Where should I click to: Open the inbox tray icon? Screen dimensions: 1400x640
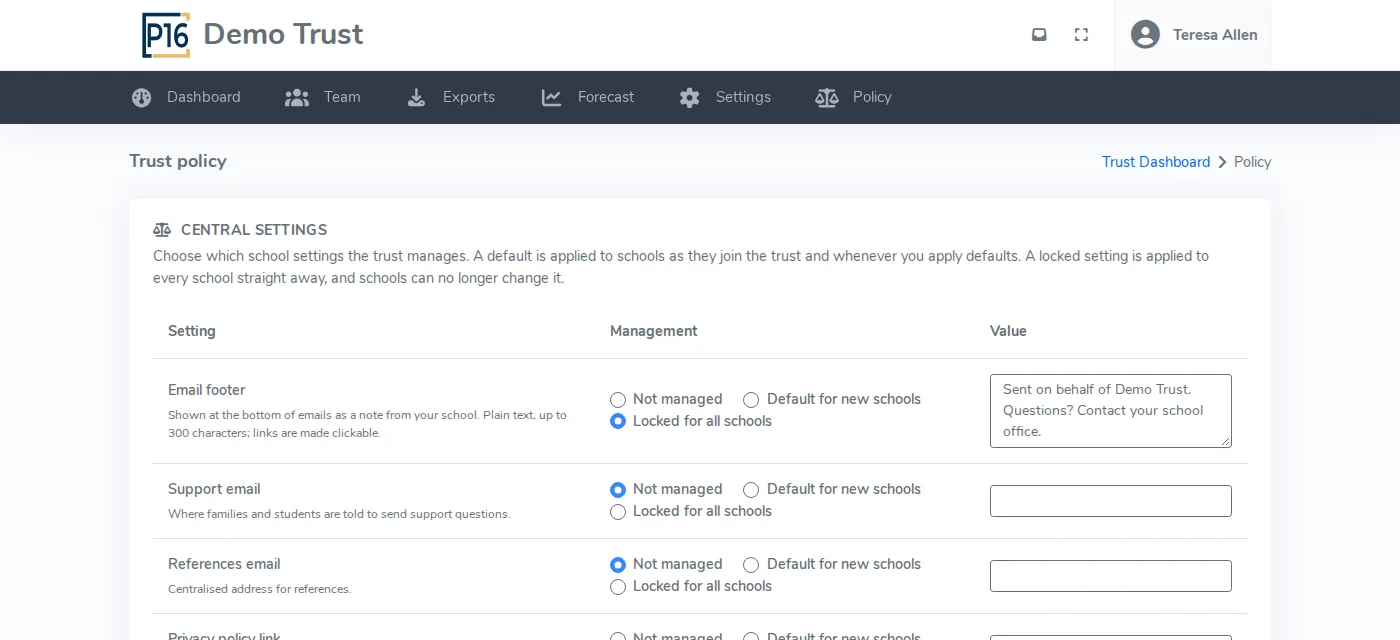[1039, 35]
